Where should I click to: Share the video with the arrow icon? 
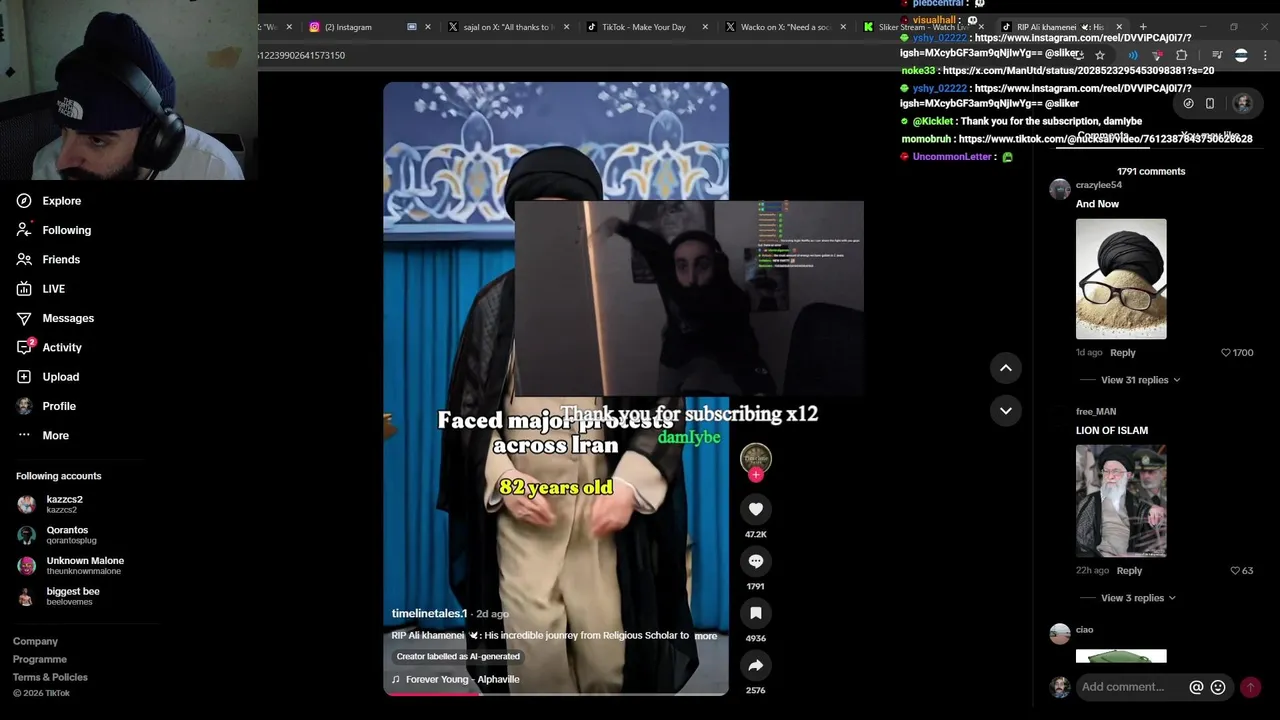pos(756,665)
